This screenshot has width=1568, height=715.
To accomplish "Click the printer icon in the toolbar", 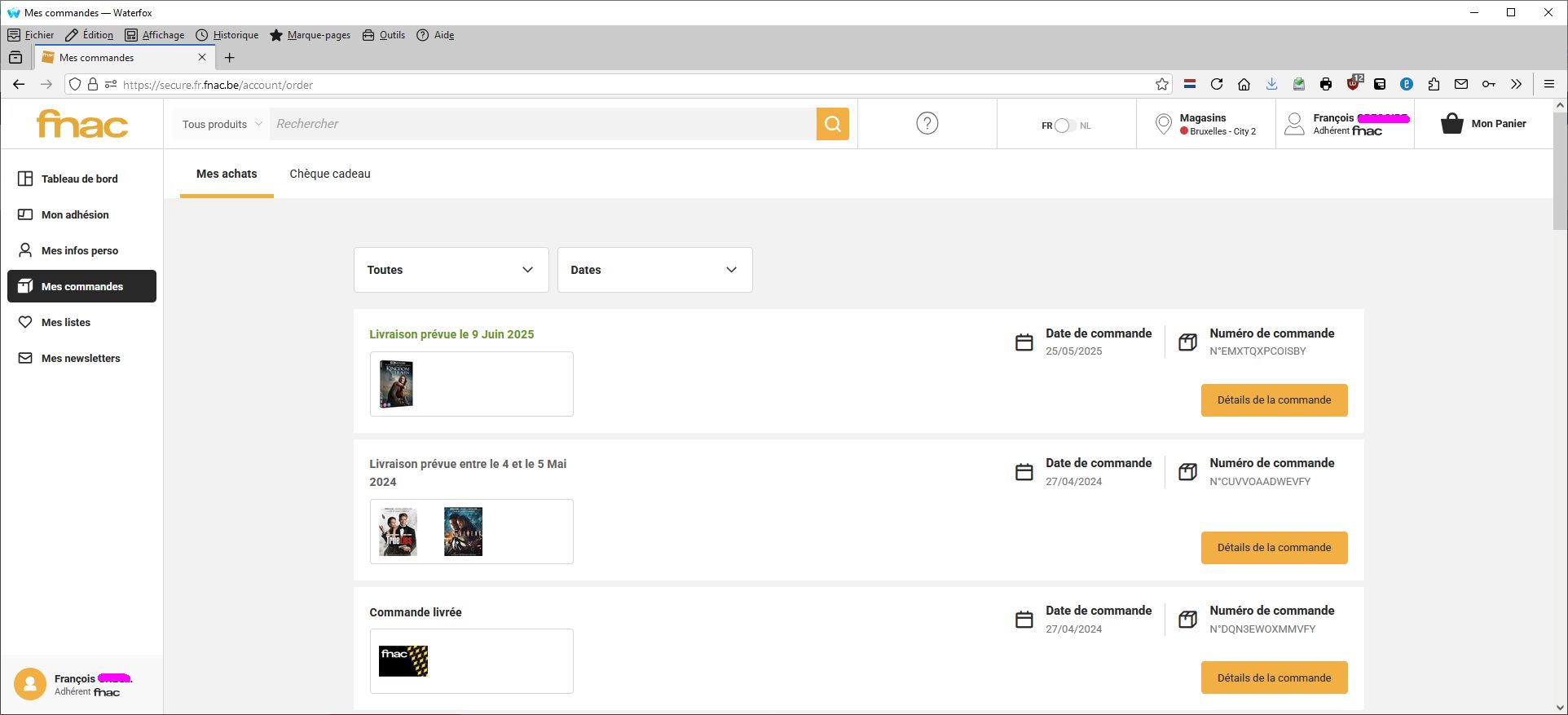I will (x=1326, y=84).
